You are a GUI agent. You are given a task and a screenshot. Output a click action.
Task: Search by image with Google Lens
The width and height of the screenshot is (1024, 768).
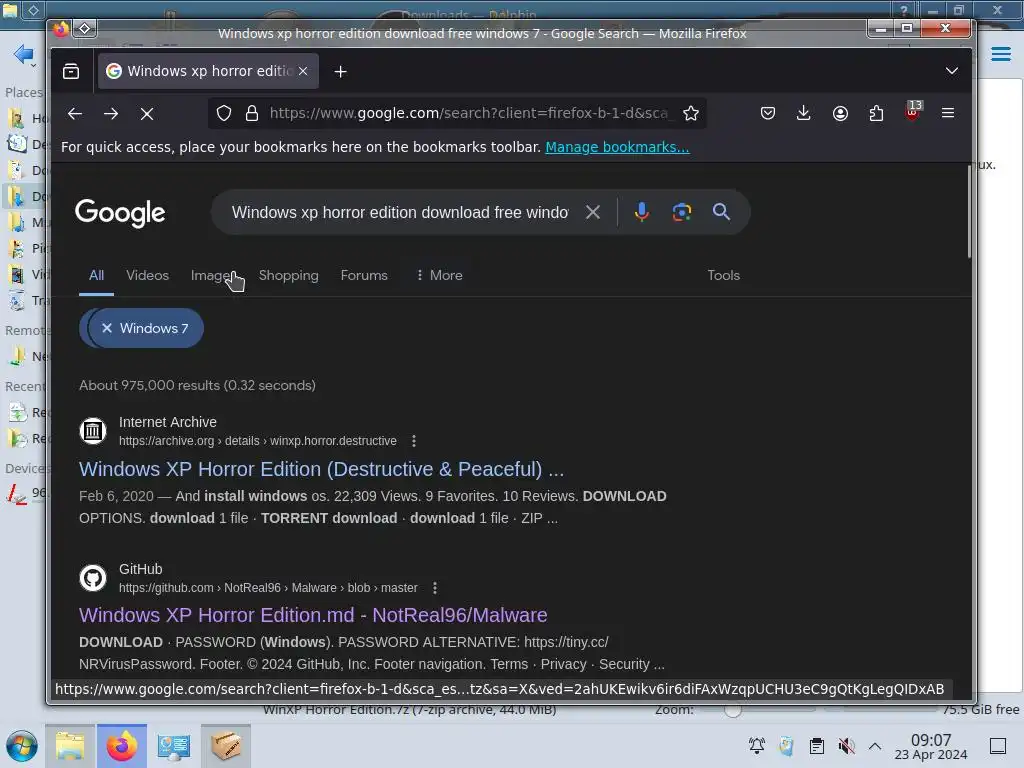(x=681, y=212)
